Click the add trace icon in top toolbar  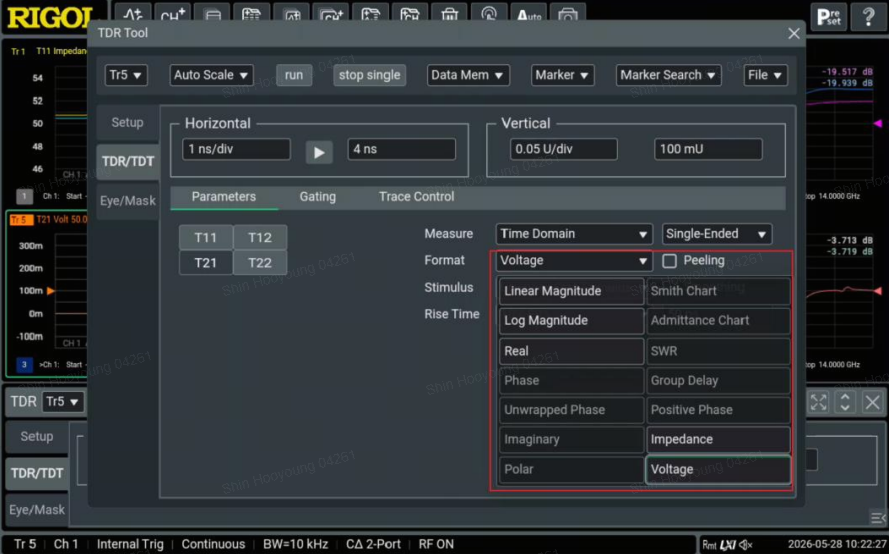[133, 15]
